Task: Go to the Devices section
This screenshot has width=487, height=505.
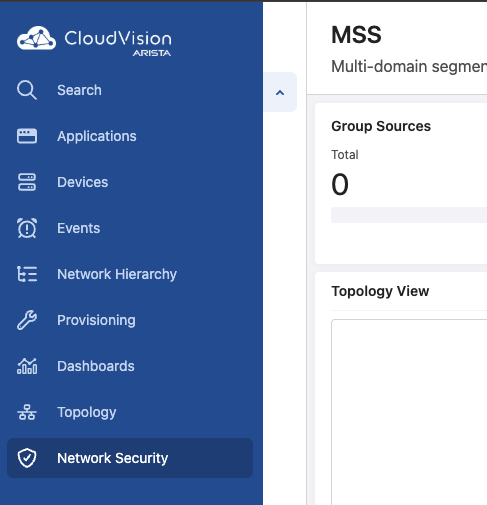Action: 83,182
